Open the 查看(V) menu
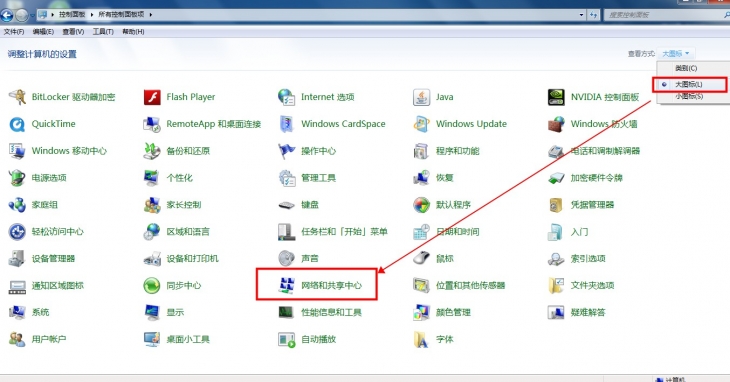The image size is (730, 382). tap(73, 32)
